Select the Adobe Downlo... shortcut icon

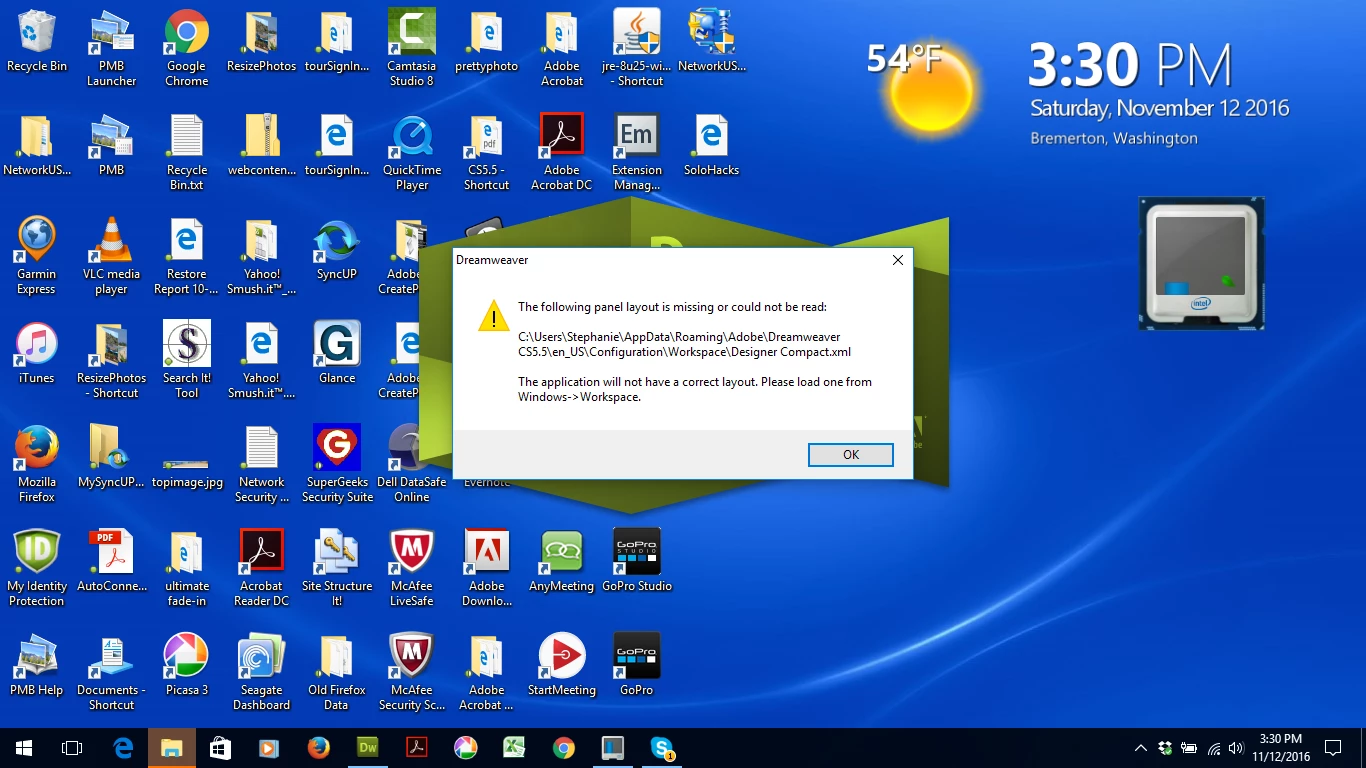[x=486, y=569]
